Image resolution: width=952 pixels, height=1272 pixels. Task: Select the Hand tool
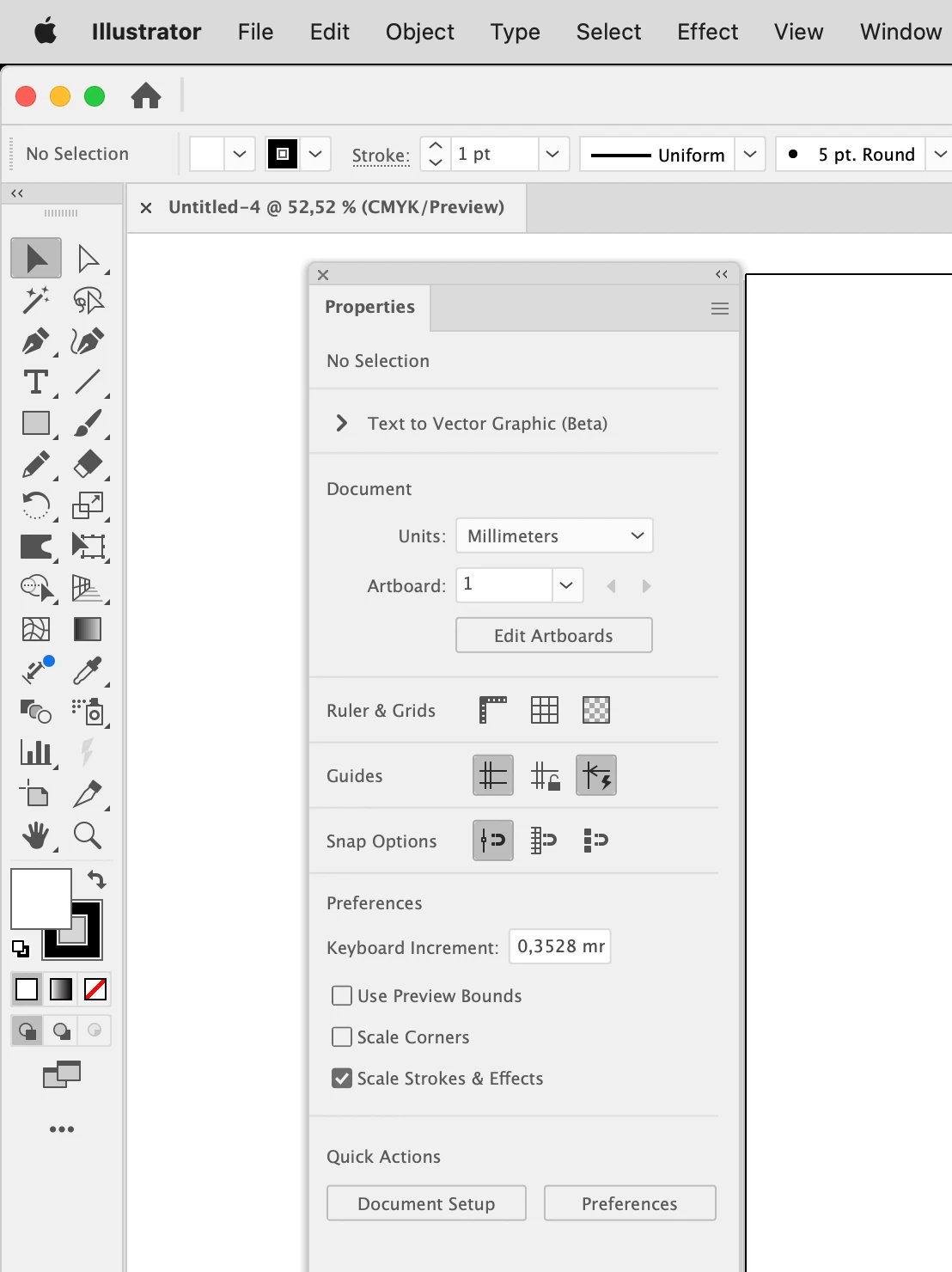(36, 835)
